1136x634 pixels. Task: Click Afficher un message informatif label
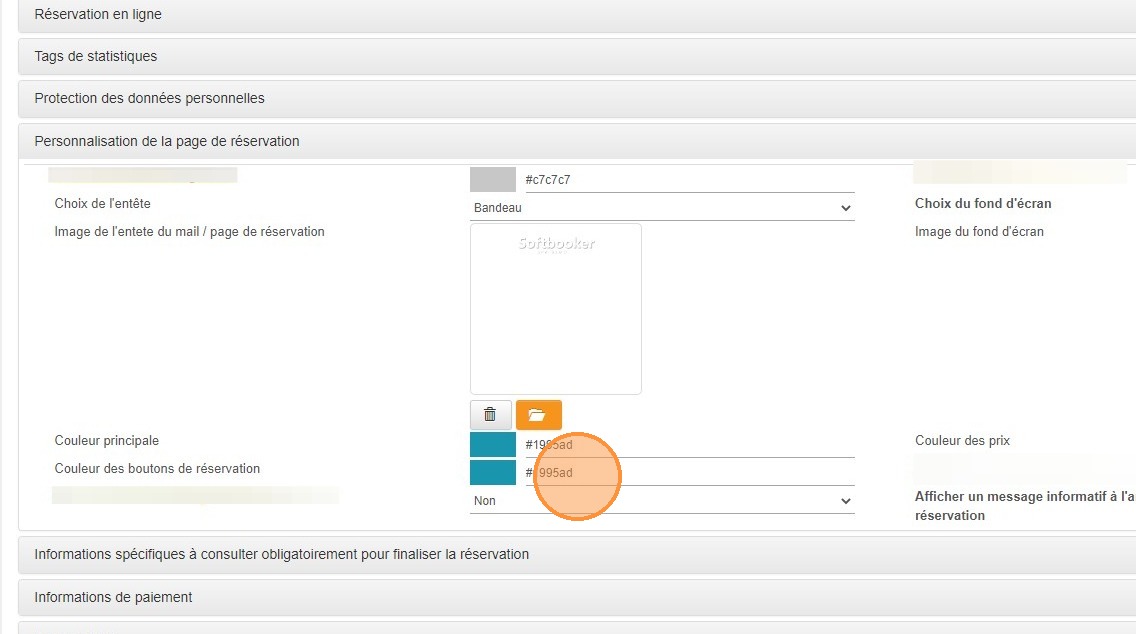tap(1025, 506)
